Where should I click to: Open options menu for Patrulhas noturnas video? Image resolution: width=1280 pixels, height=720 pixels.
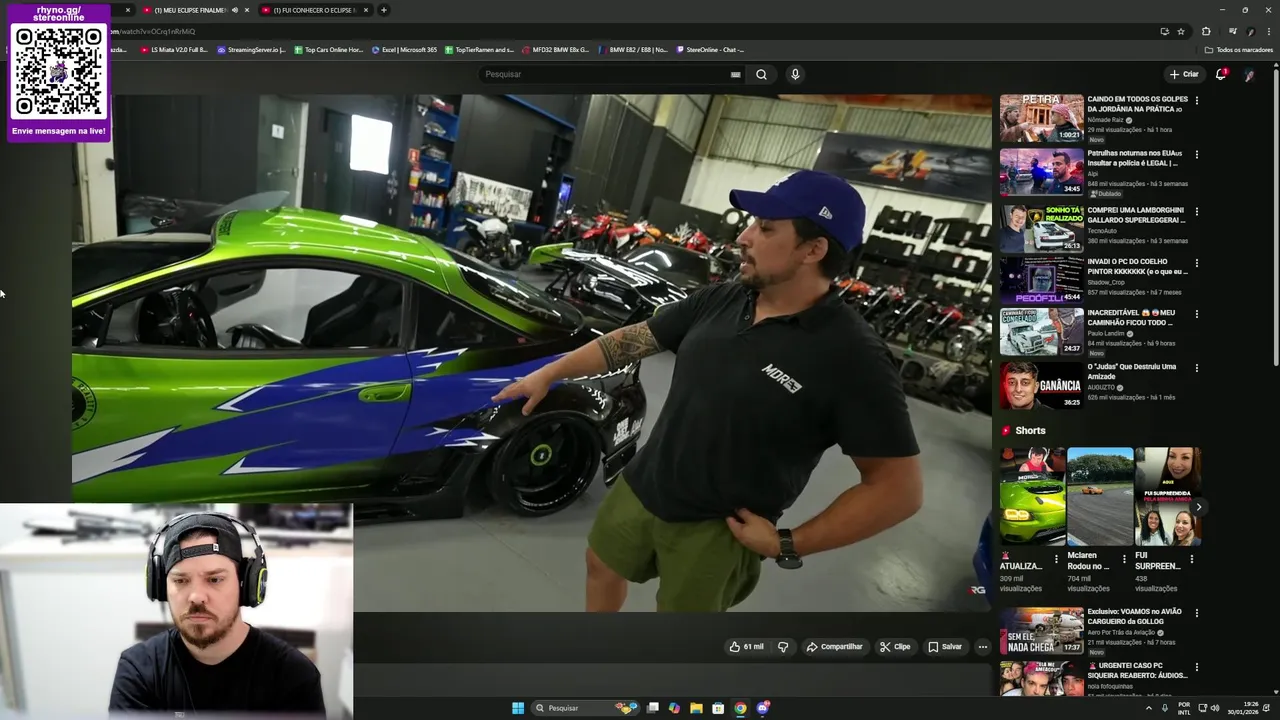[1196, 154]
